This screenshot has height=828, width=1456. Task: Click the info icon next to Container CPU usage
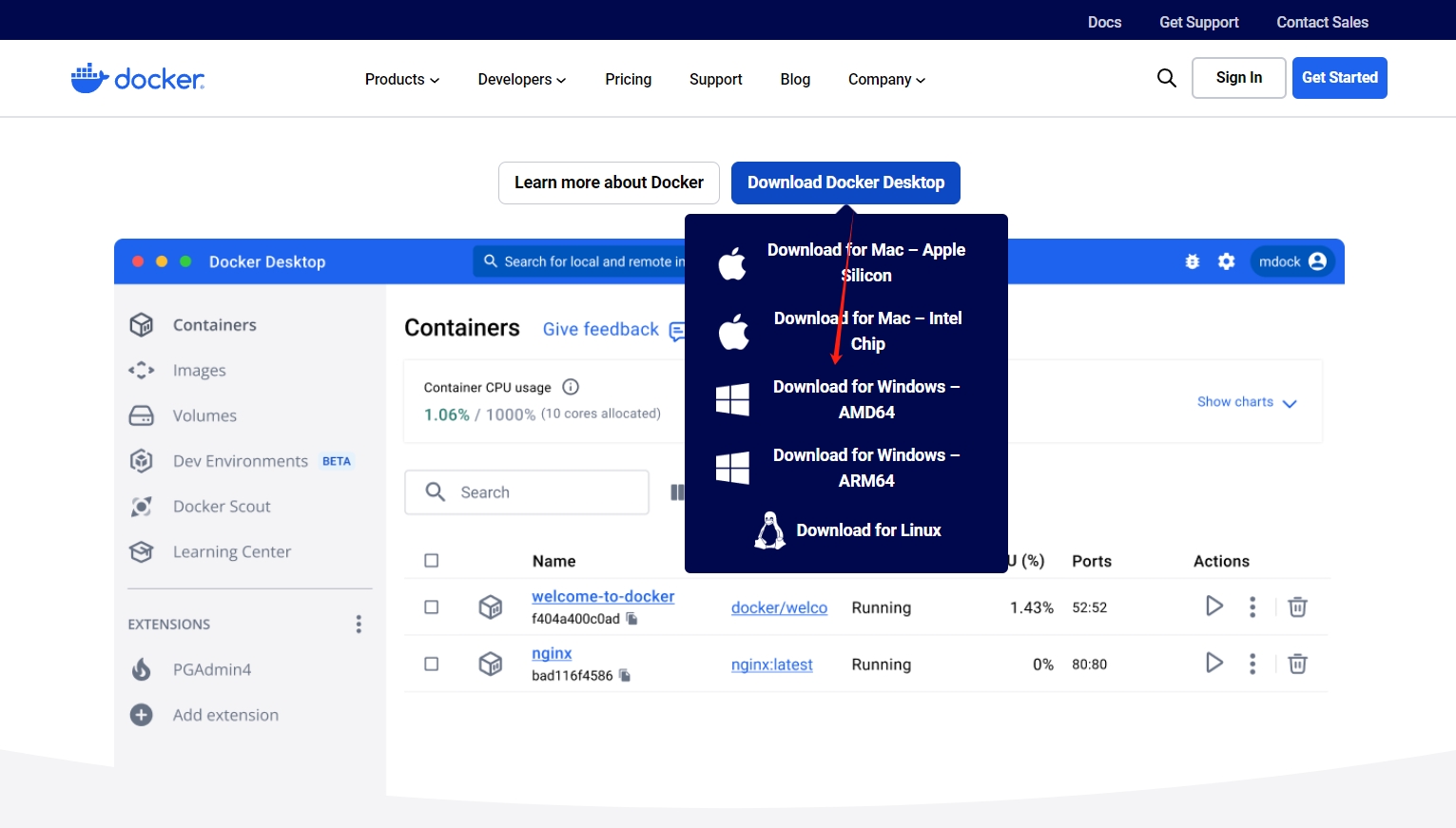tap(571, 387)
